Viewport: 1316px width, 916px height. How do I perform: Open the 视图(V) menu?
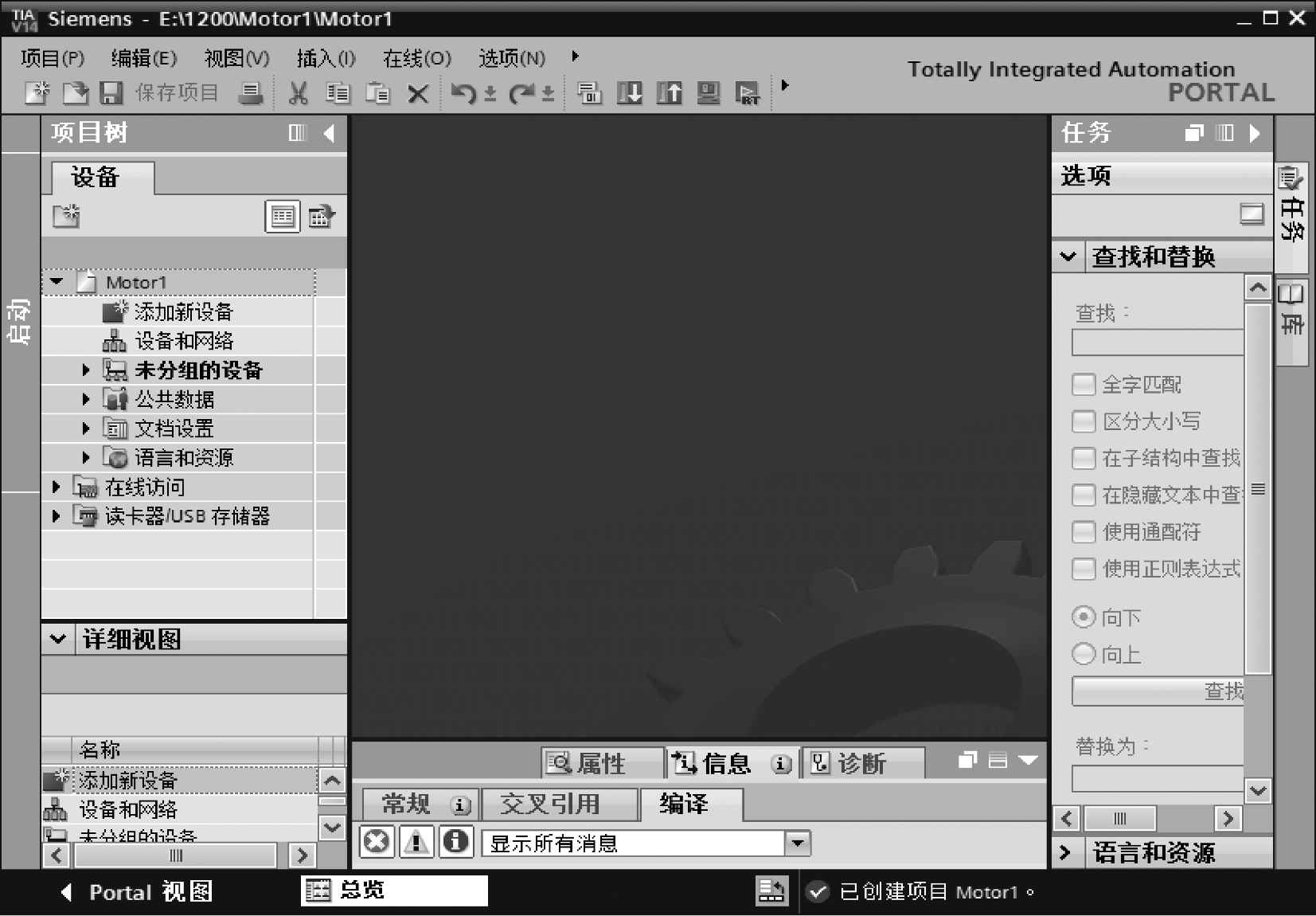pyautogui.click(x=237, y=58)
